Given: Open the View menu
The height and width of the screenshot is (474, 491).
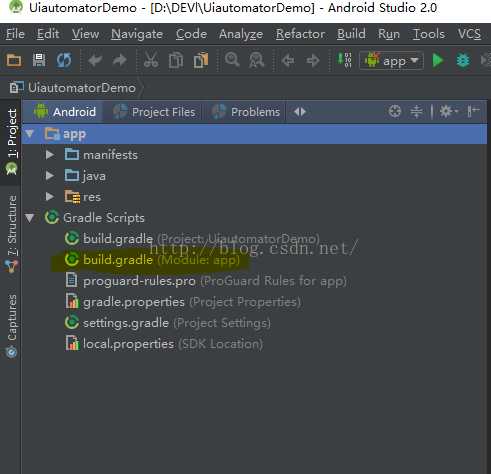Looking at the screenshot, I should point(85,34).
